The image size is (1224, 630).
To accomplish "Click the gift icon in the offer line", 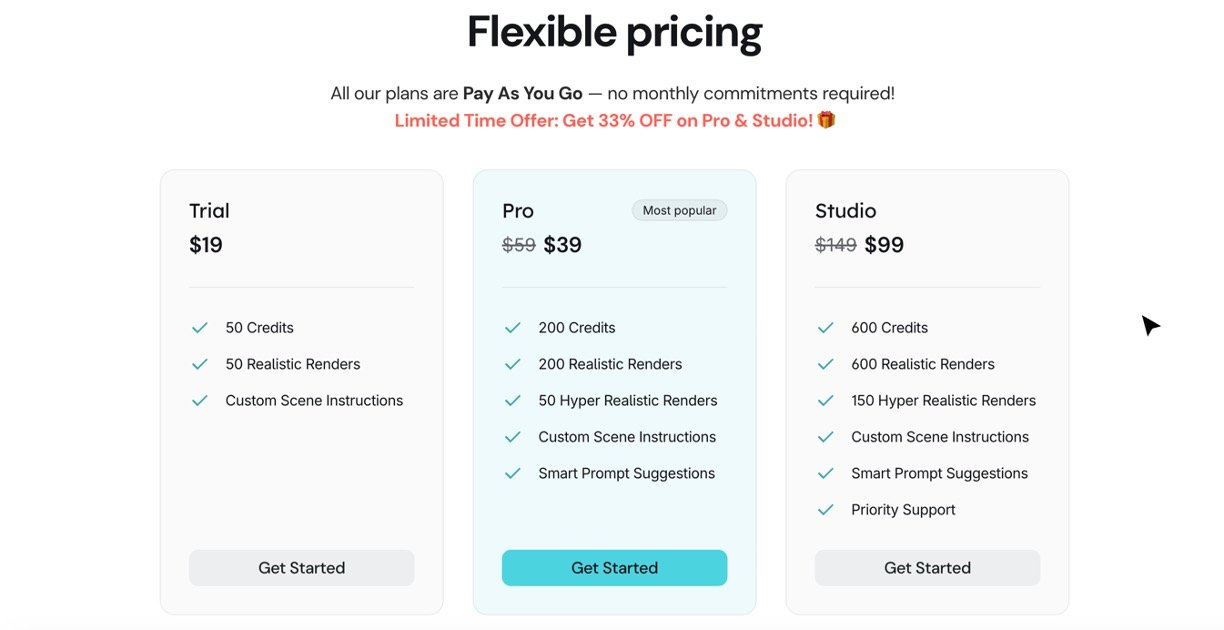I will pyautogui.click(x=826, y=120).
